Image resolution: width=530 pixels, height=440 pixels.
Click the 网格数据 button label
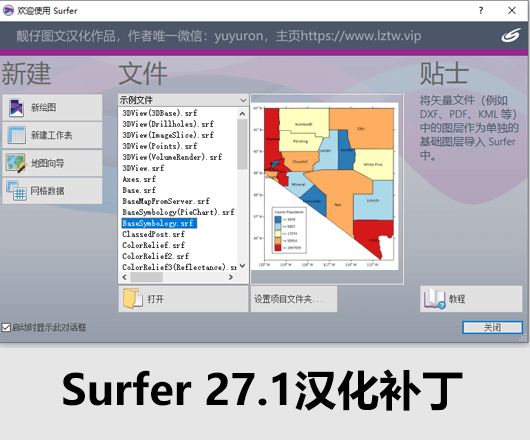(x=47, y=191)
